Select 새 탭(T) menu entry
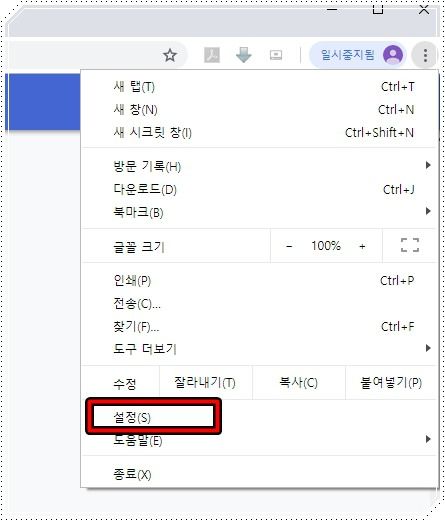Image resolution: width=445 pixels, height=521 pixels. 259,87
